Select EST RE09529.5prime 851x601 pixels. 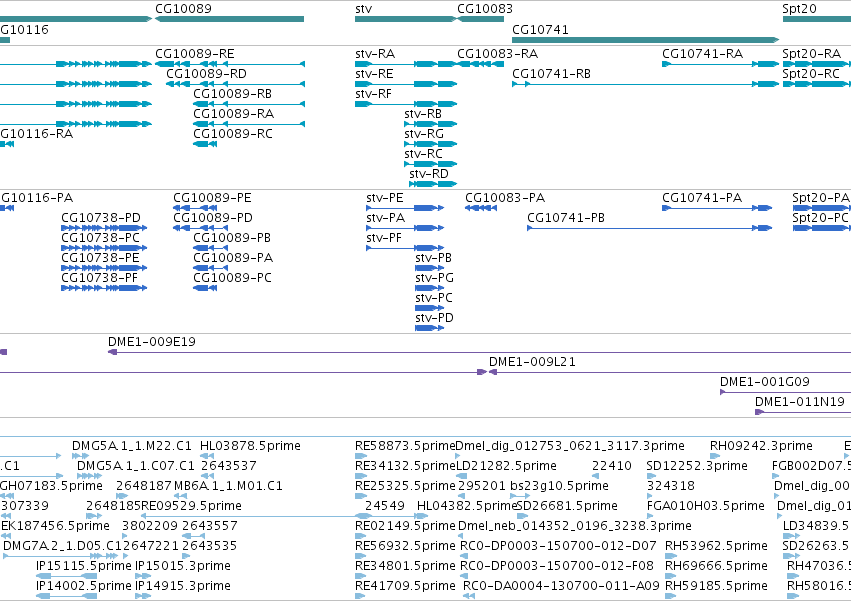click(x=256, y=516)
